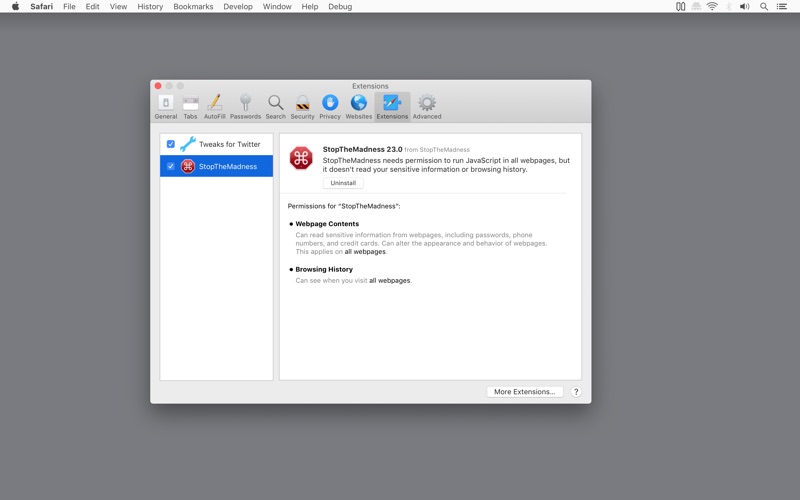Screen dimensions: 800x500
Task: Click the menu bar icon left of Wi-Fi
Action: point(696,7)
